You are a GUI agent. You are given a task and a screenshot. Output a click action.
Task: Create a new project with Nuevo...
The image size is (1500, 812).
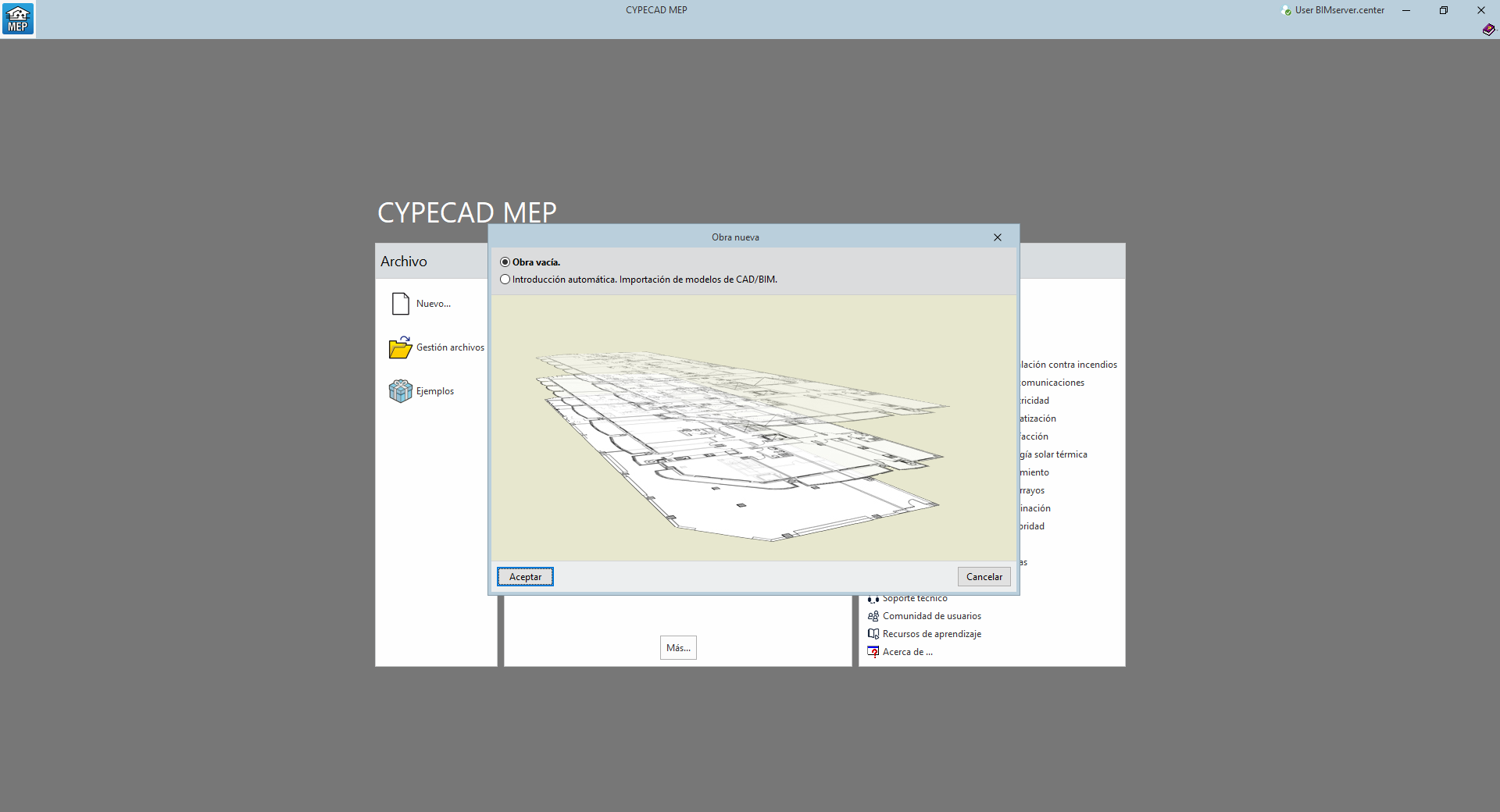pos(421,304)
